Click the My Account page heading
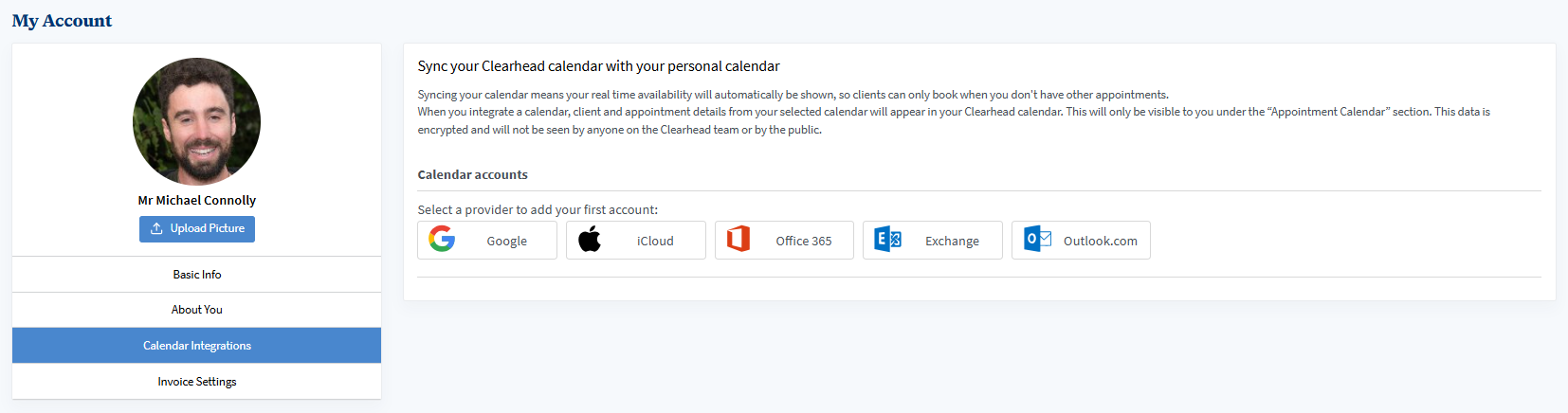The height and width of the screenshot is (413, 1568). point(62,21)
